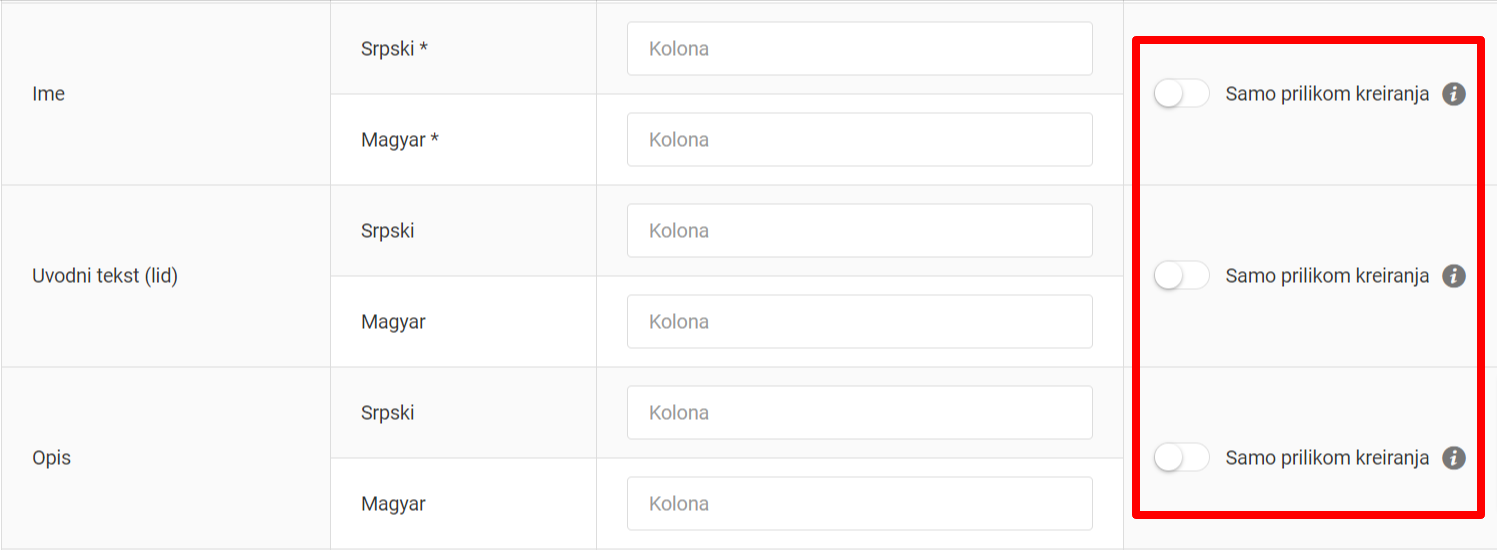Click the info icon in the Opis row
The image size is (1497, 550).
pyautogui.click(x=1454, y=458)
